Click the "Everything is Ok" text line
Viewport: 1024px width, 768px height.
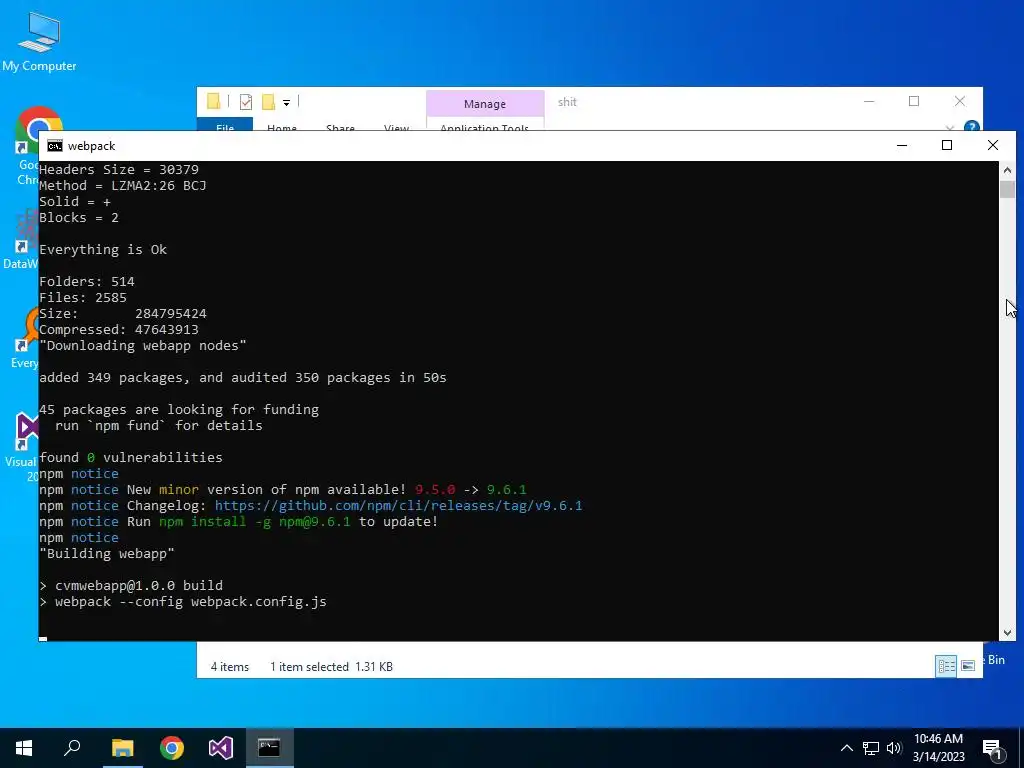(103, 249)
